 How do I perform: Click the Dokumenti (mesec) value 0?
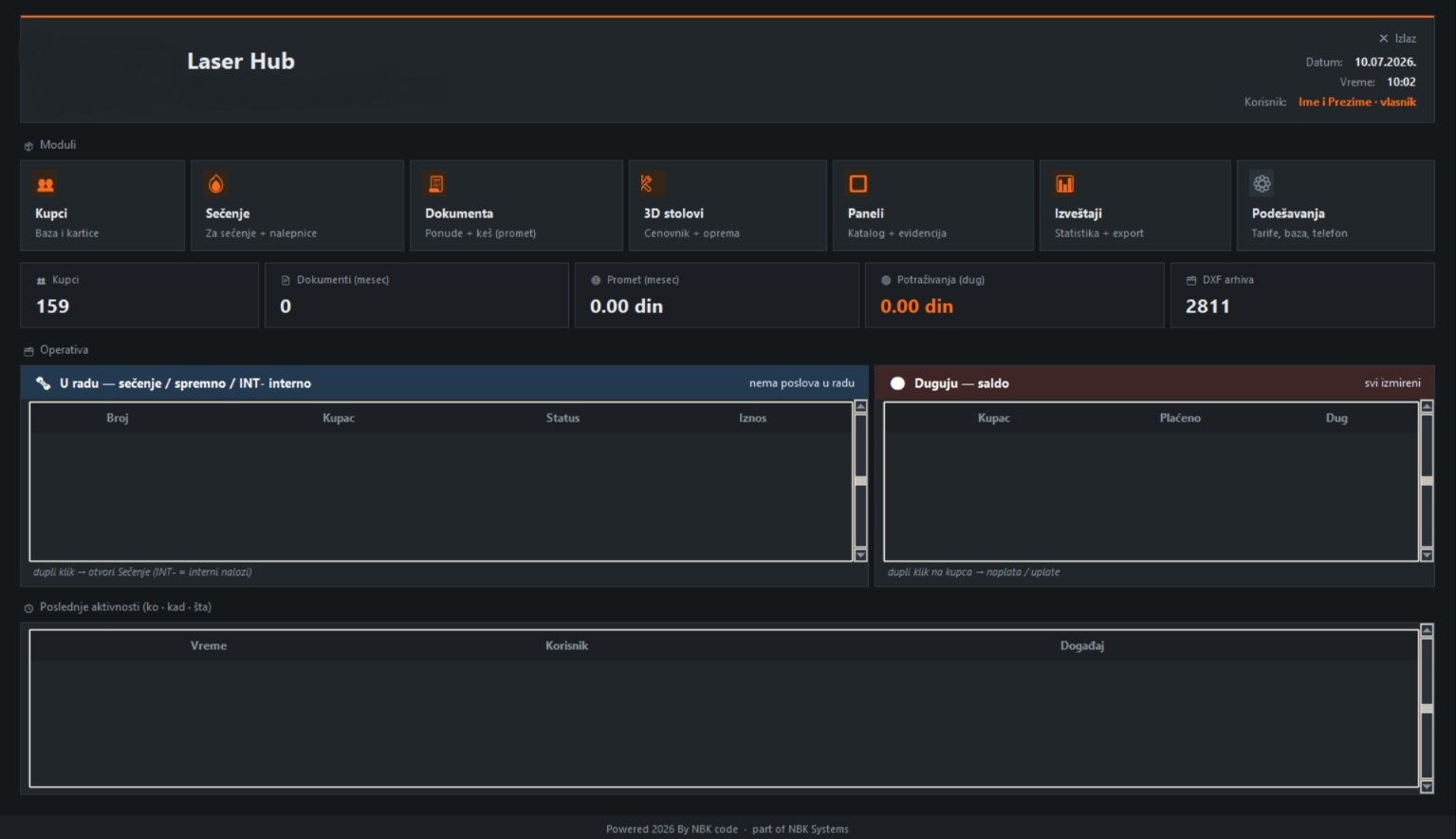286,307
